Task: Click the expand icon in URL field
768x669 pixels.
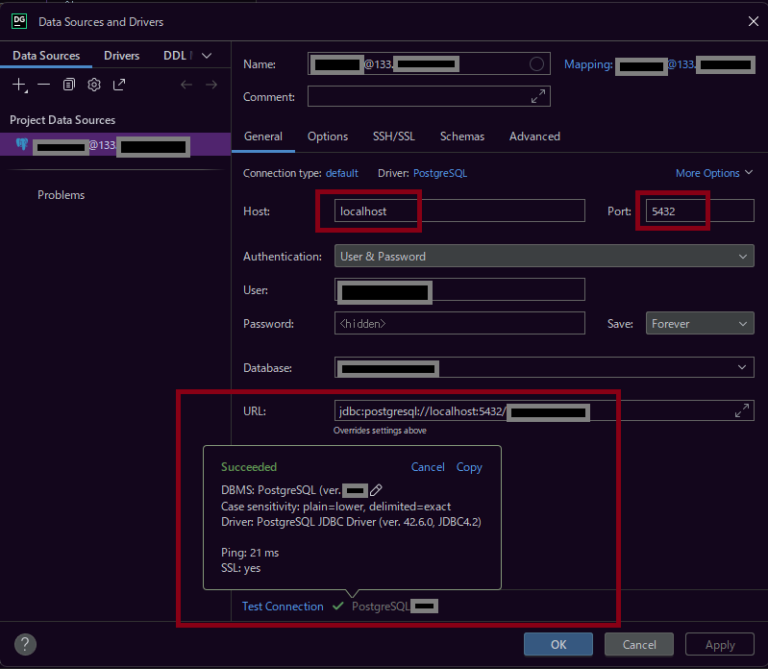Action: tap(741, 411)
